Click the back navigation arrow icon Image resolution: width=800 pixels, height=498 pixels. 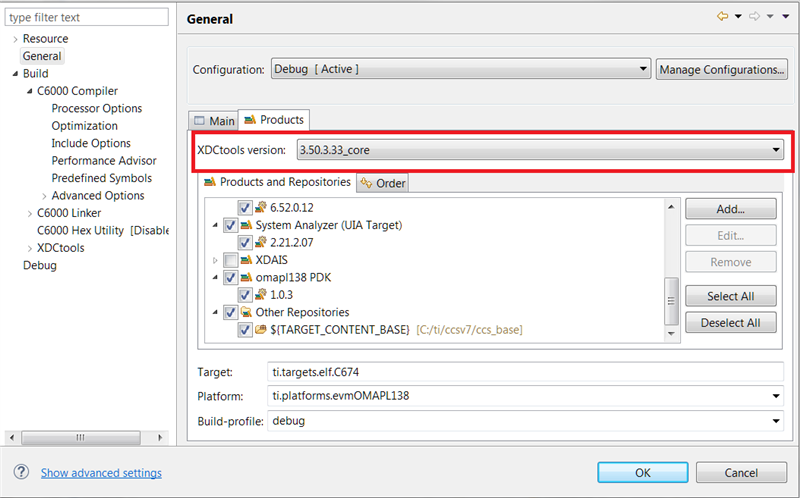click(722, 17)
